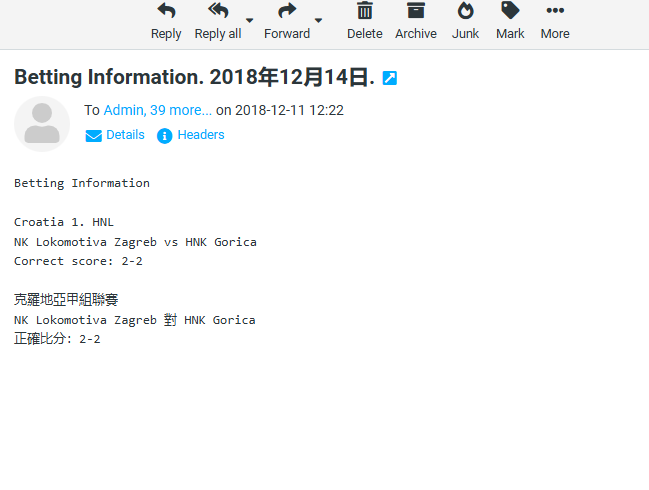Viewport: 649px width, 490px height.
Task: Open message in new window icon
Action: pos(390,78)
